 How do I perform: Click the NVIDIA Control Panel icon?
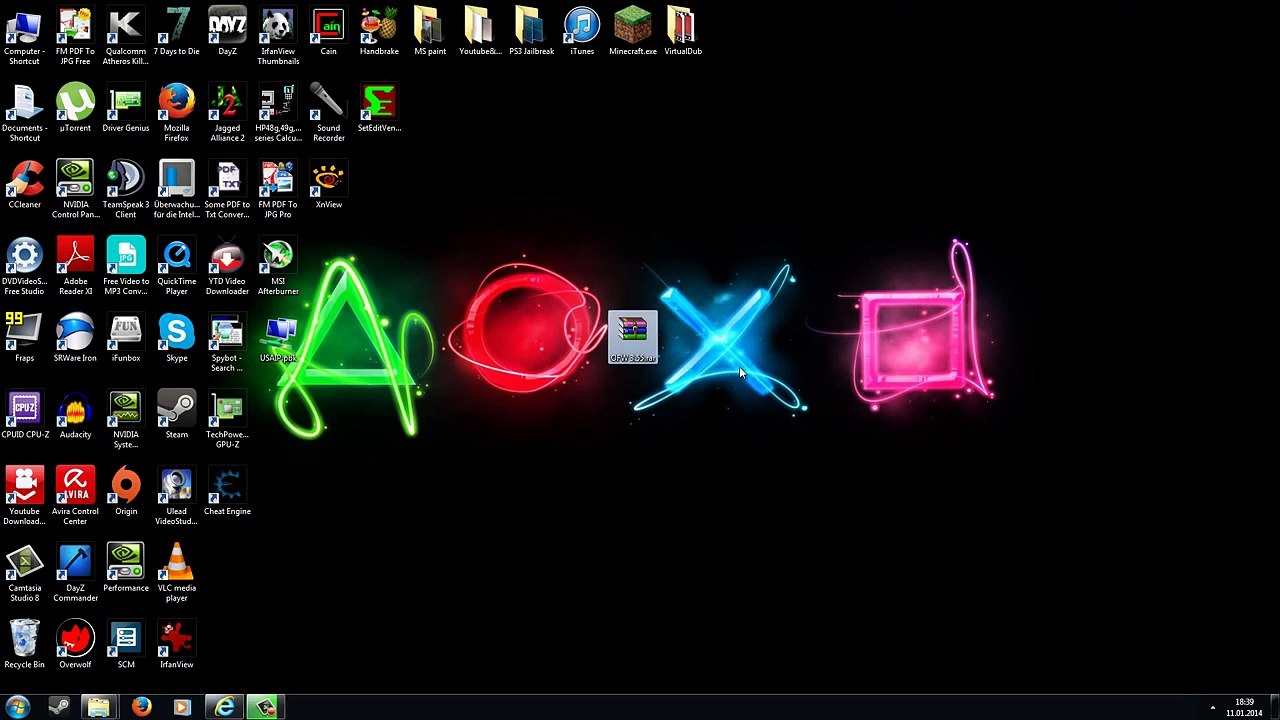(x=75, y=190)
